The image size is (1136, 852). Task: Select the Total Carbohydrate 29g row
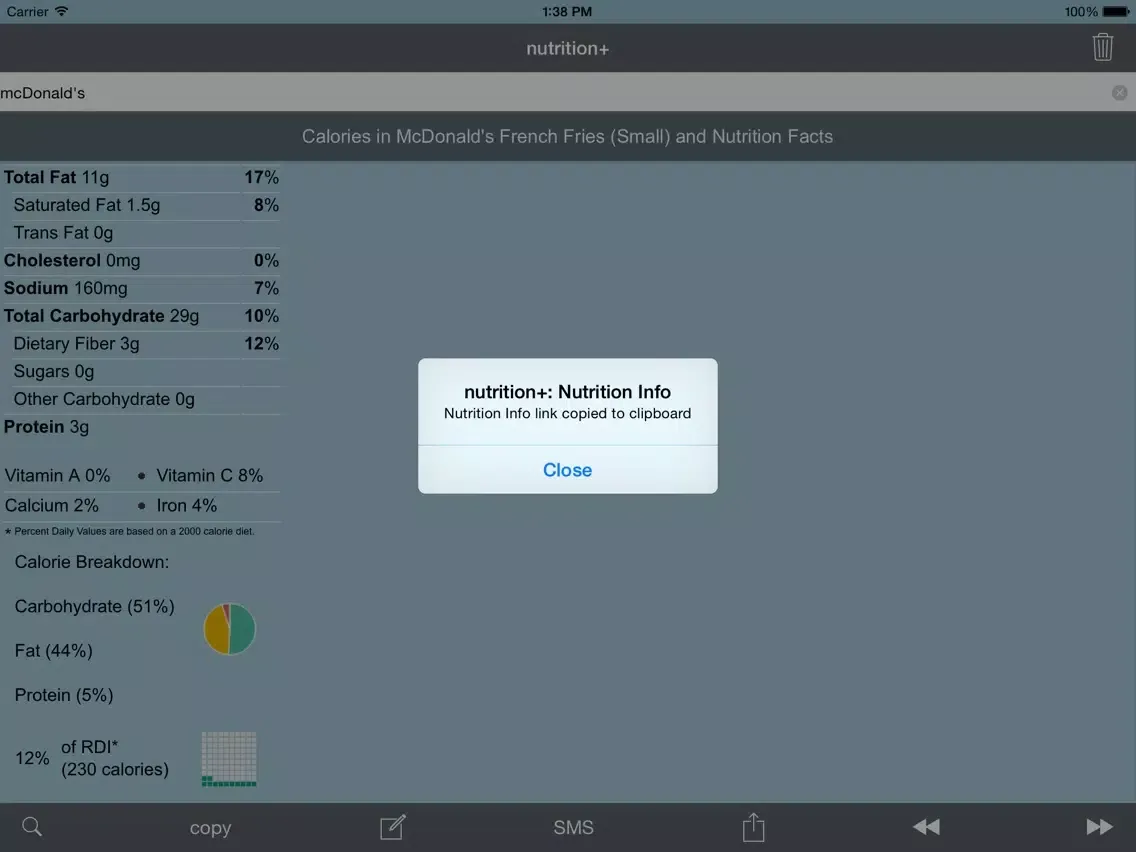point(141,317)
